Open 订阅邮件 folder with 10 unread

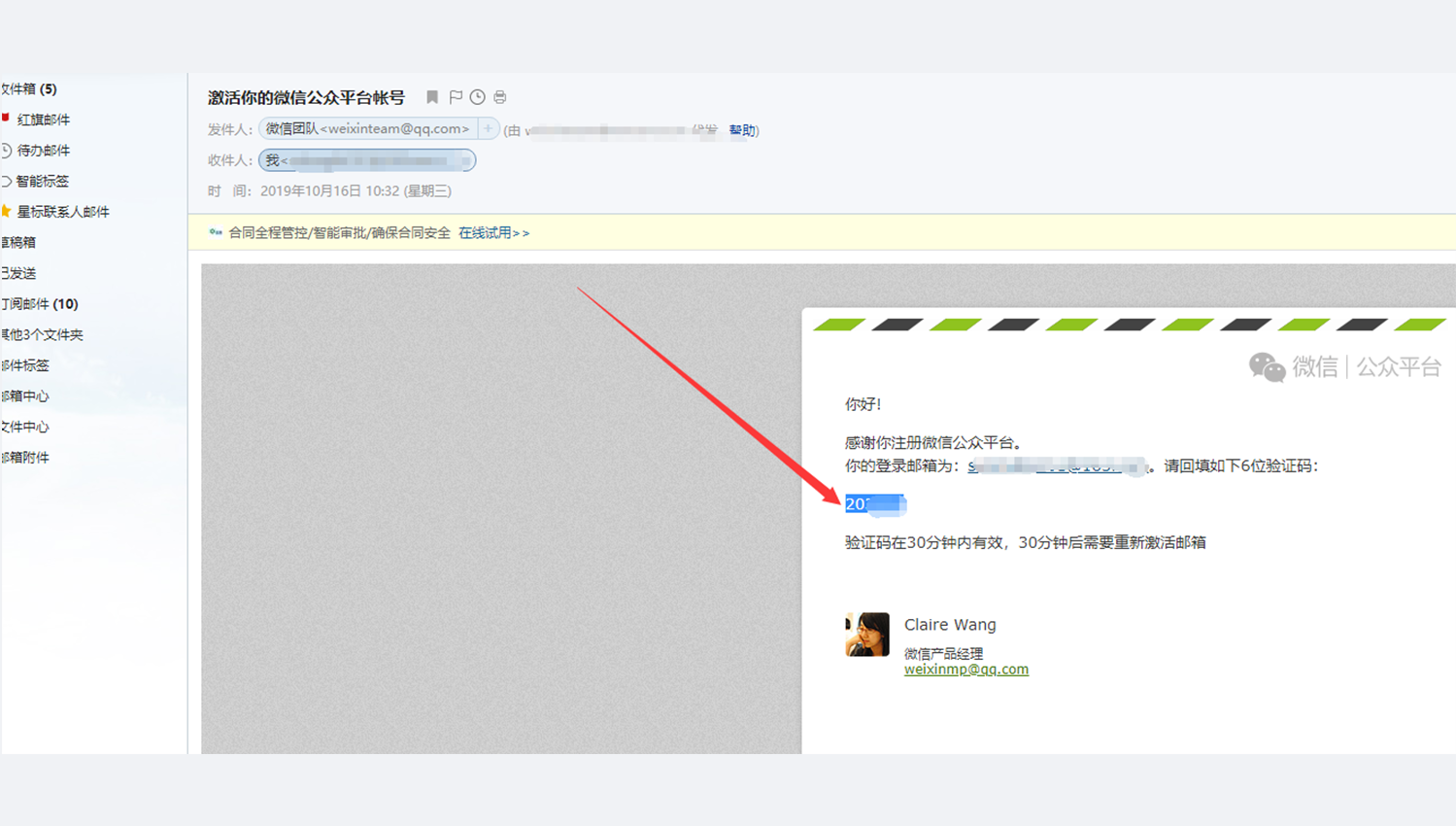40,304
